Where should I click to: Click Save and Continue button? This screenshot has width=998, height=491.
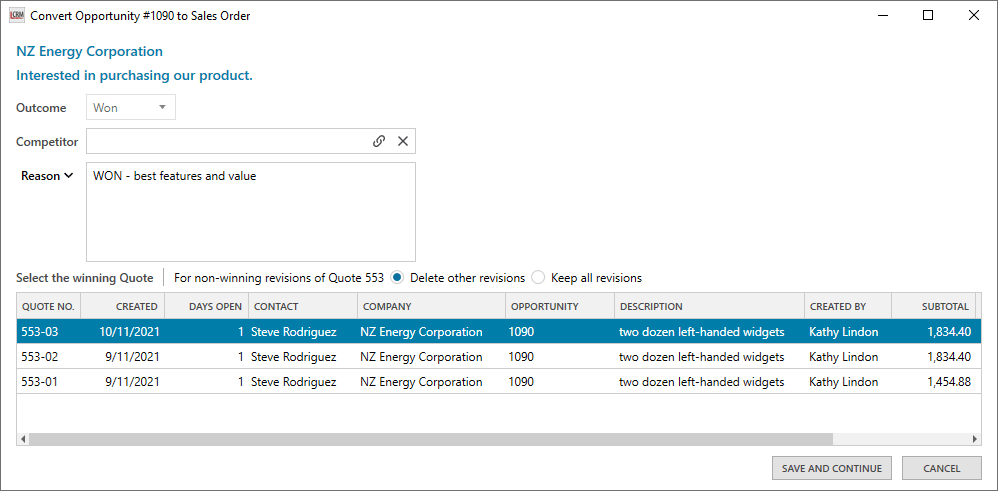tap(832, 468)
